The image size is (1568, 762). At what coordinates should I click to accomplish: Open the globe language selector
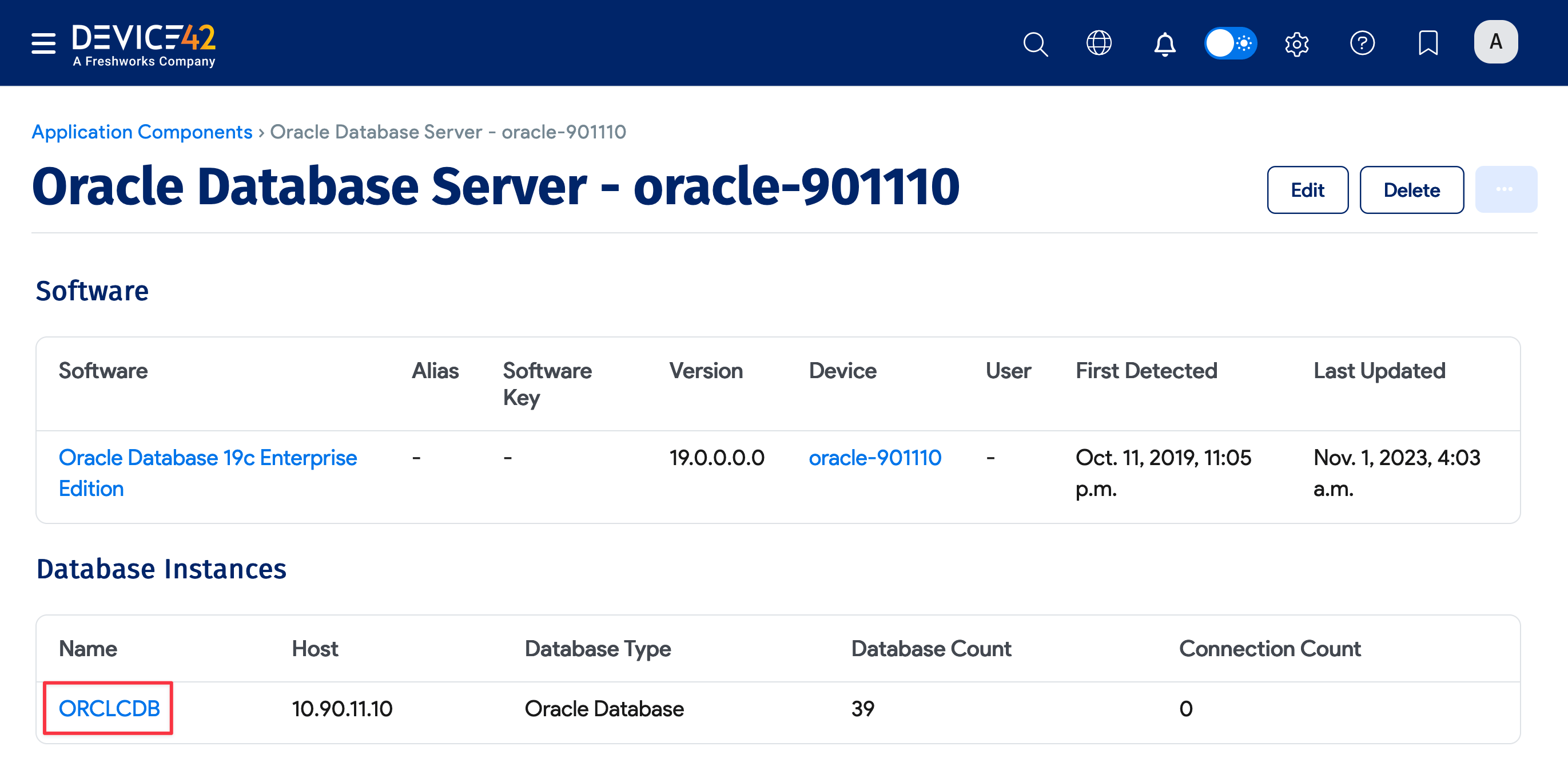click(1099, 43)
